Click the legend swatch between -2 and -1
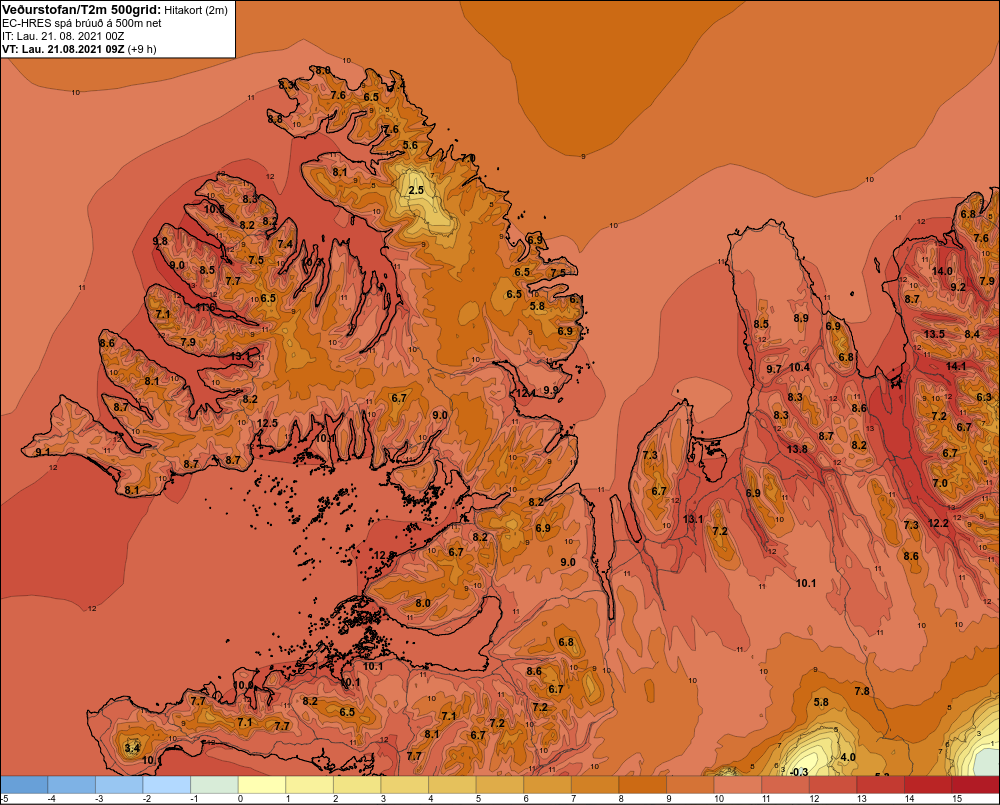 click(x=166, y=785)
